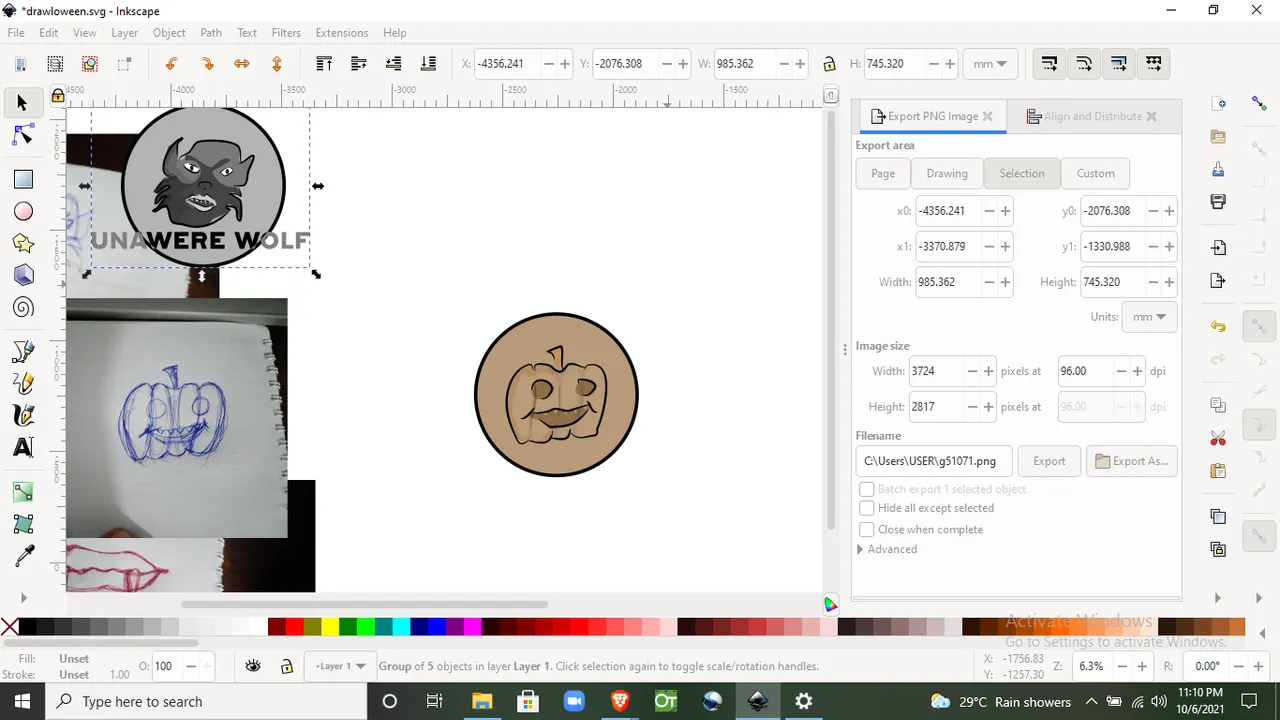
Task: Raise selection to top
Action: (x=324, y=64)
